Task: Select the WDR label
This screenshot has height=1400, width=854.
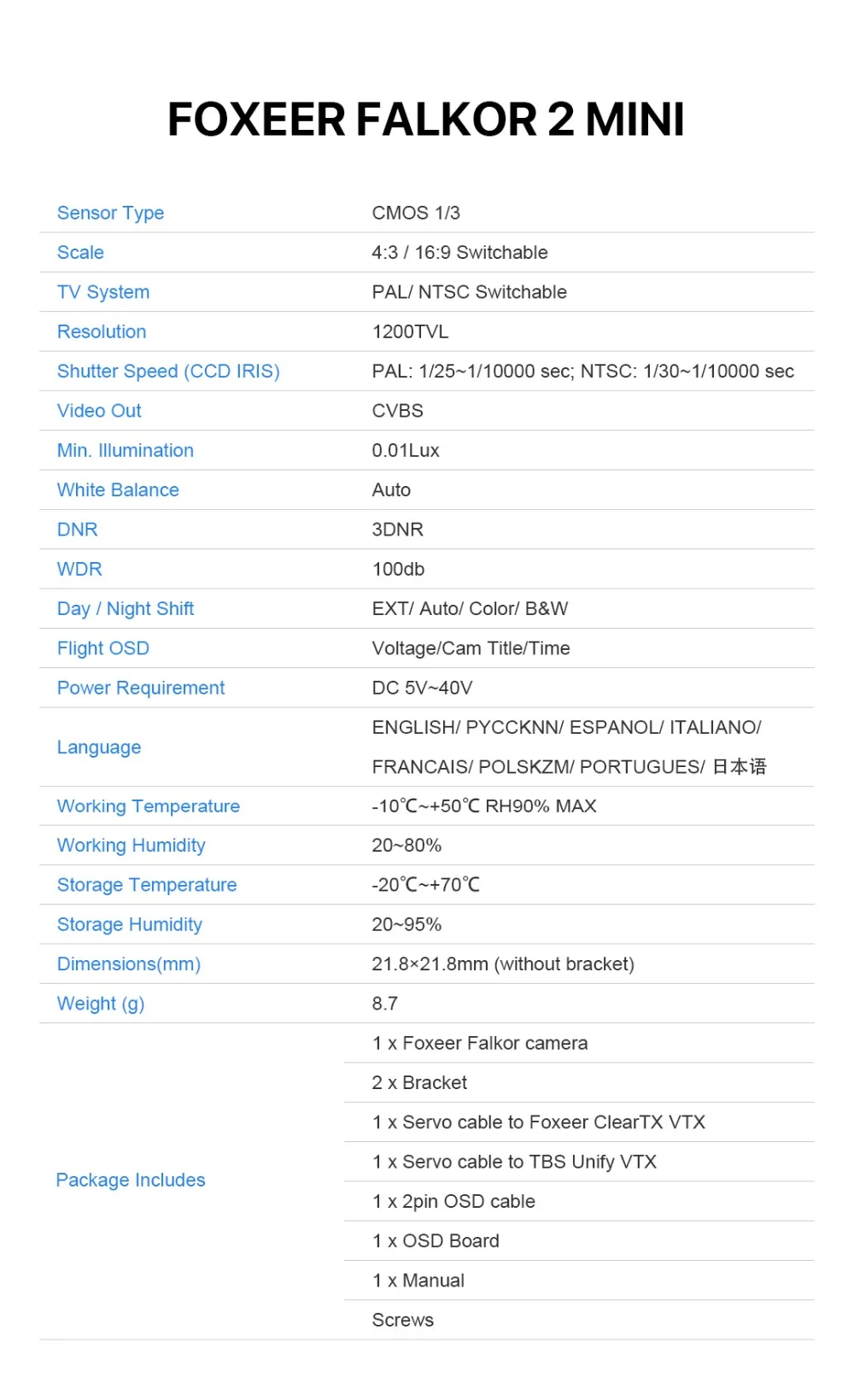Action: point(79,569)
